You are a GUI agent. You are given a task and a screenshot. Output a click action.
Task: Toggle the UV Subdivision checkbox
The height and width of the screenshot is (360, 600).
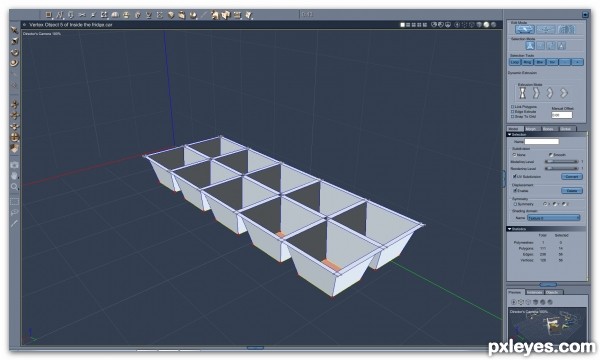[514, 176]
